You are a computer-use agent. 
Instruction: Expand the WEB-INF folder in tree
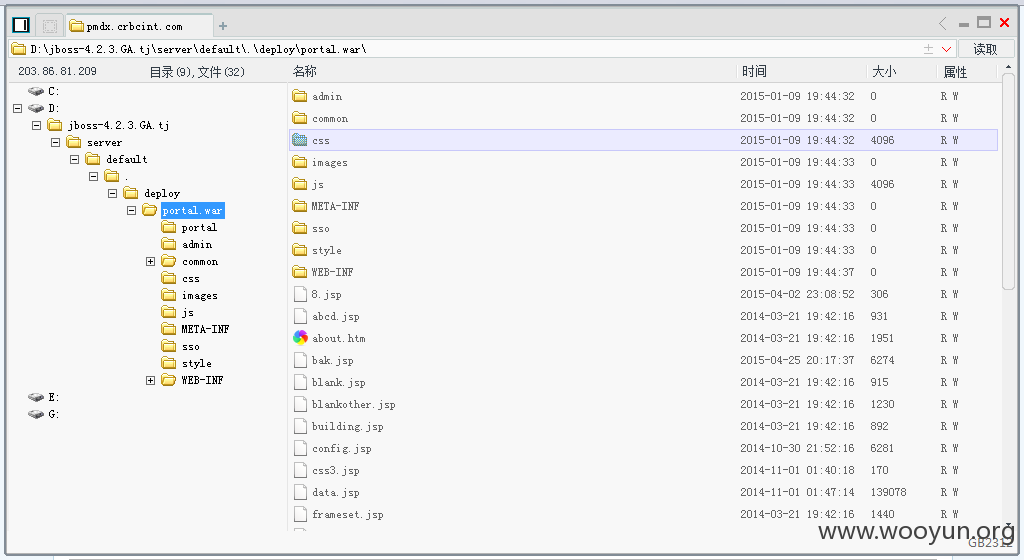[150, 380]
